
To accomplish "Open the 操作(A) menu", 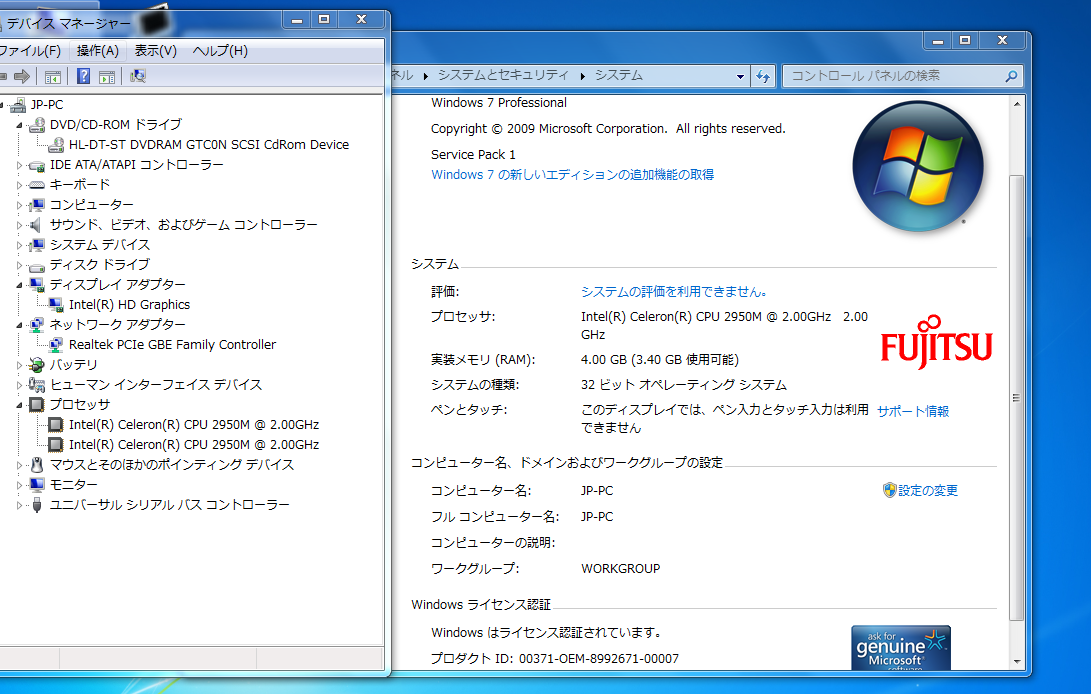I will pos(97,51).
